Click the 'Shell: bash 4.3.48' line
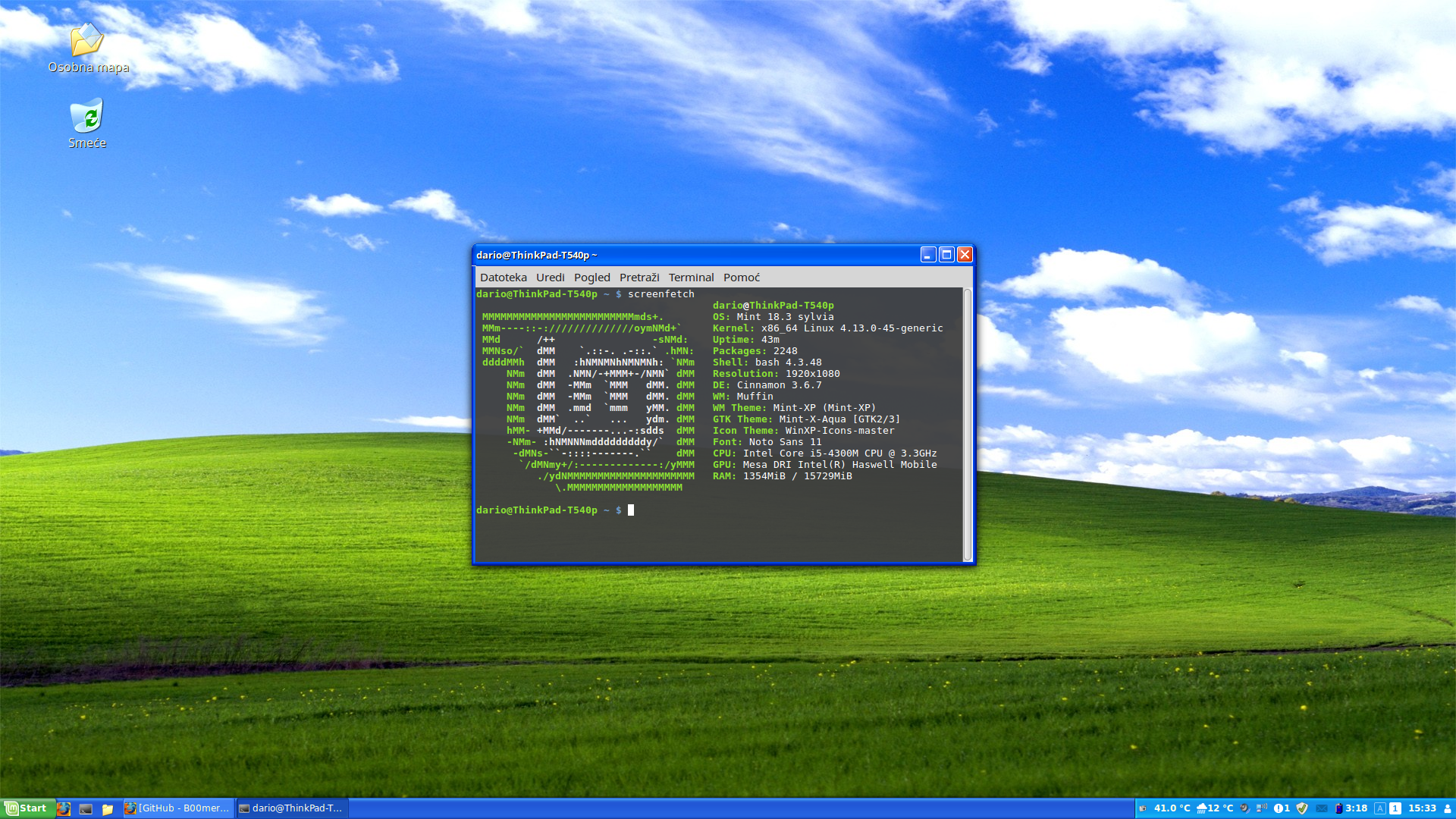Image resolution: width=1456 pixels, height=819 pixels. point(767,362)
